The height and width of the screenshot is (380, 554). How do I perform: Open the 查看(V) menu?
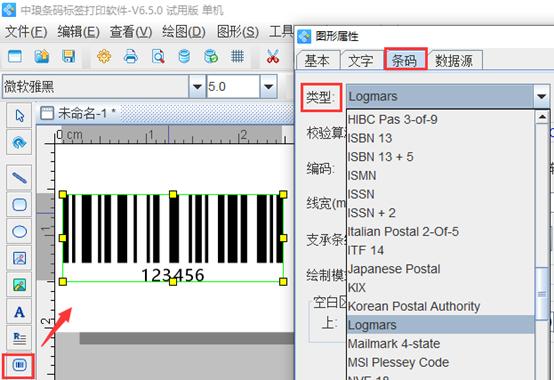tap(131, 32)
